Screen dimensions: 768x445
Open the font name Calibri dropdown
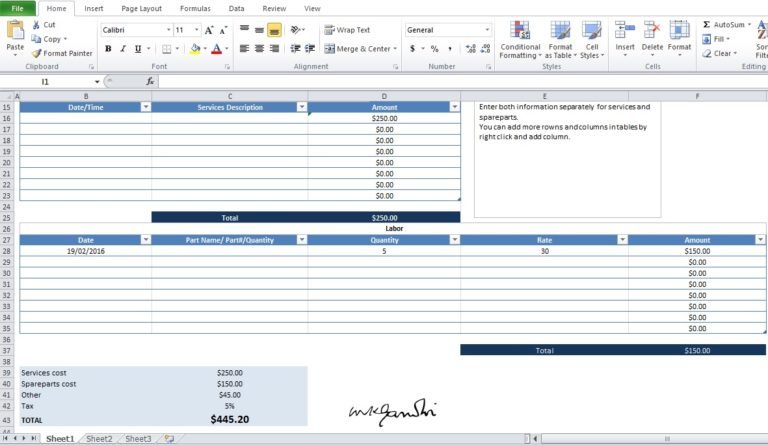166,30
